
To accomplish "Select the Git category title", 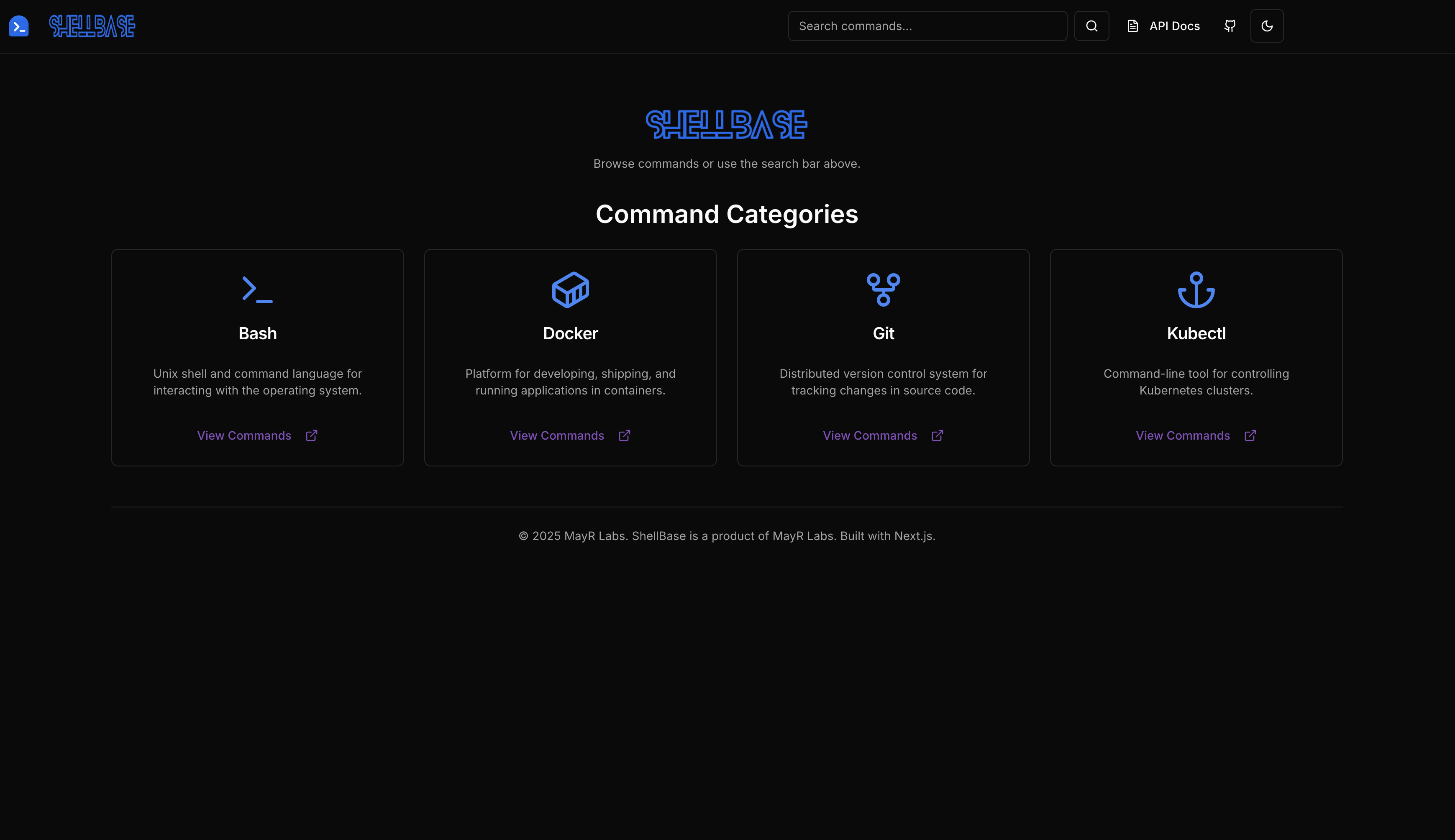I will 883,333.
